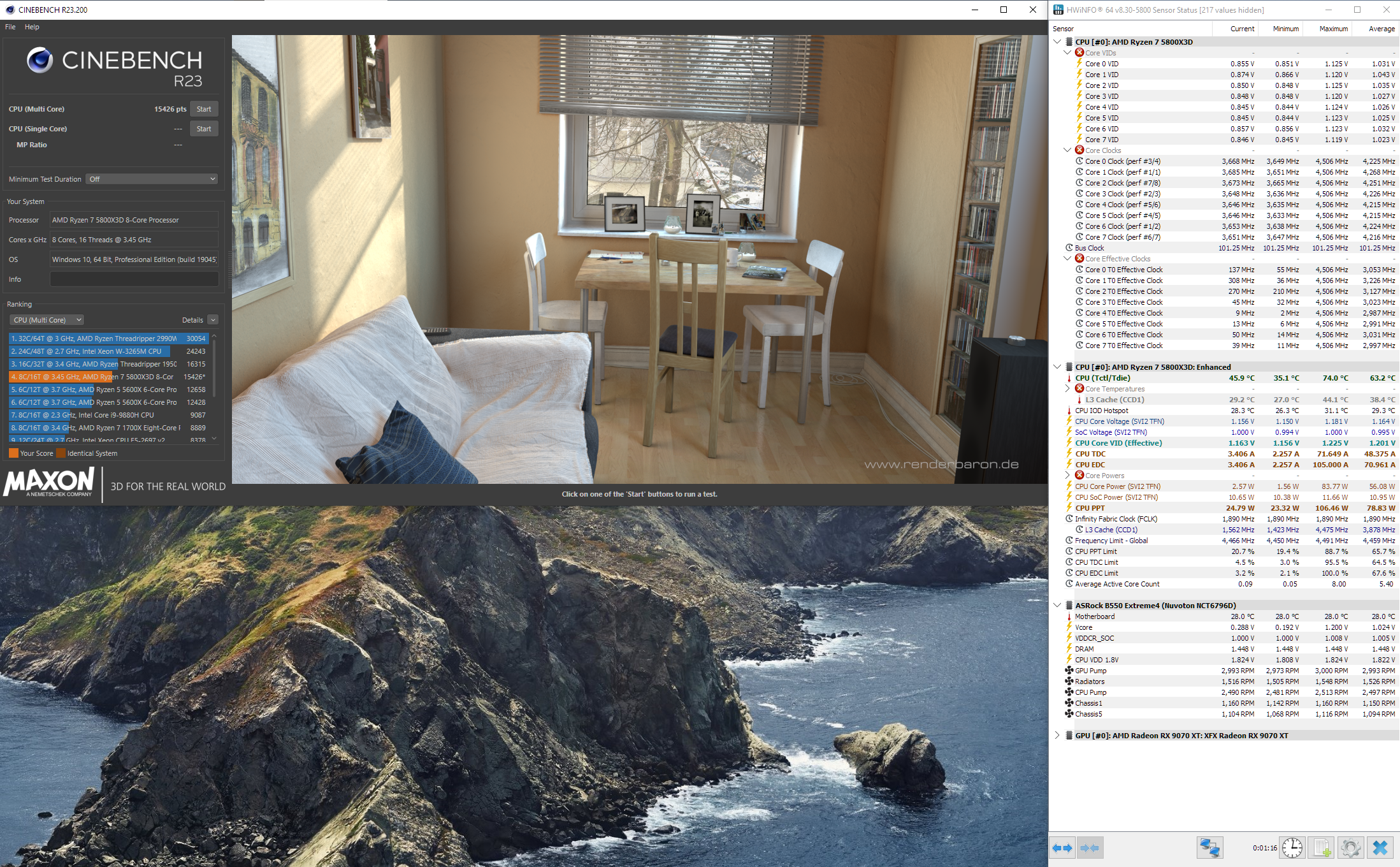
Task: Click the clock reset timer icon
Action: coord(1292,848)
